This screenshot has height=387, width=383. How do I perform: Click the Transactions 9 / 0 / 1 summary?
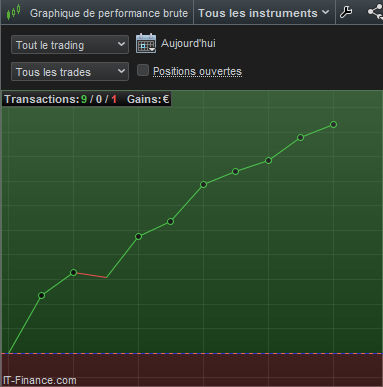point(61,99)
